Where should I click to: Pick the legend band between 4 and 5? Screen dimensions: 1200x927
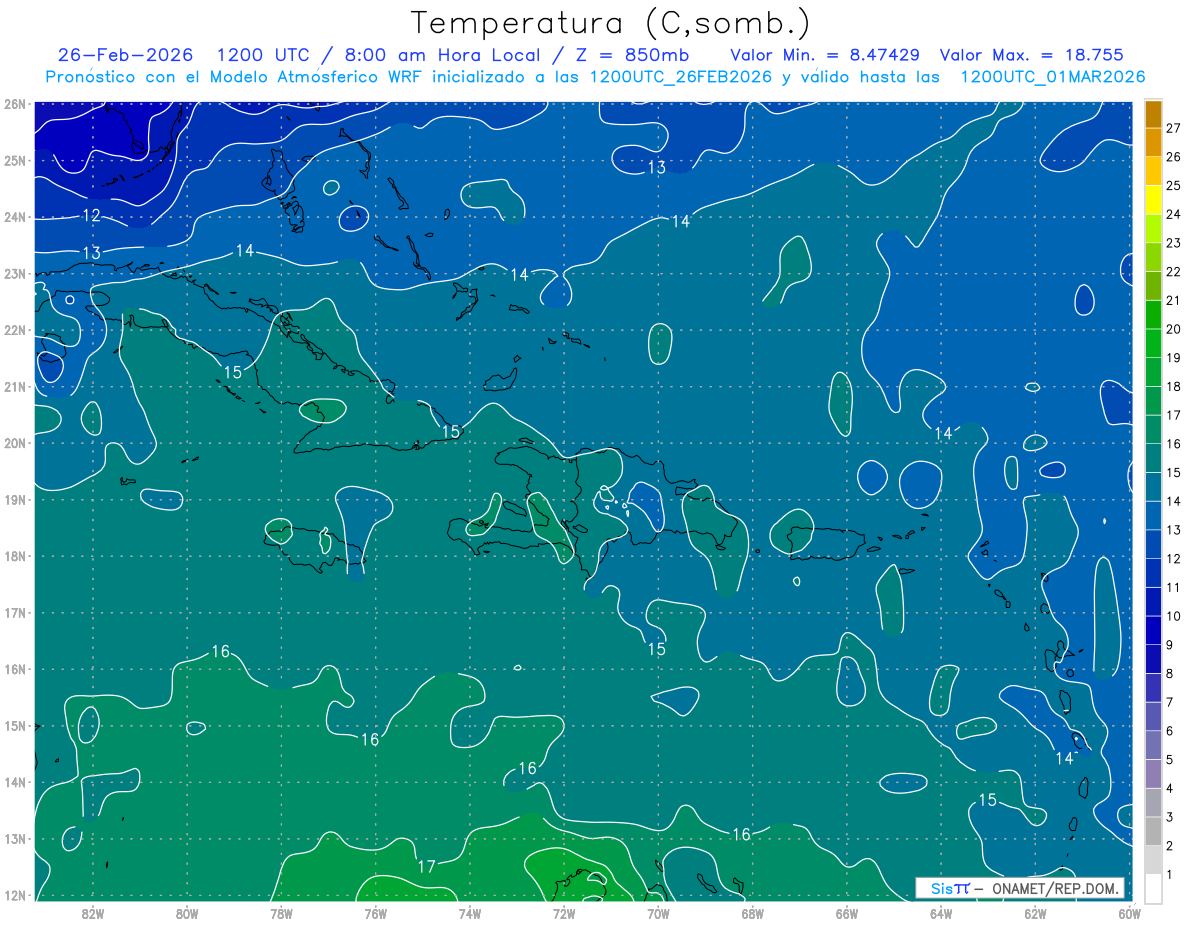pos(1153,773)
